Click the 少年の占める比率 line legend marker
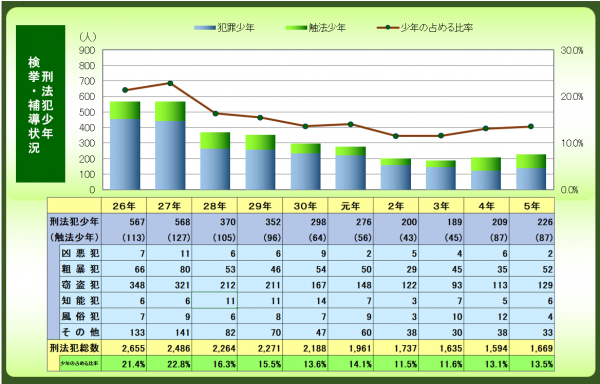600x384 pixels. coord(388,28)
